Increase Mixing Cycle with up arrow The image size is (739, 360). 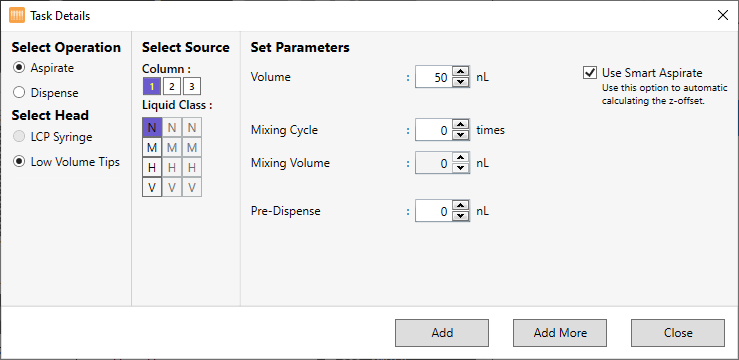[460, 124]
